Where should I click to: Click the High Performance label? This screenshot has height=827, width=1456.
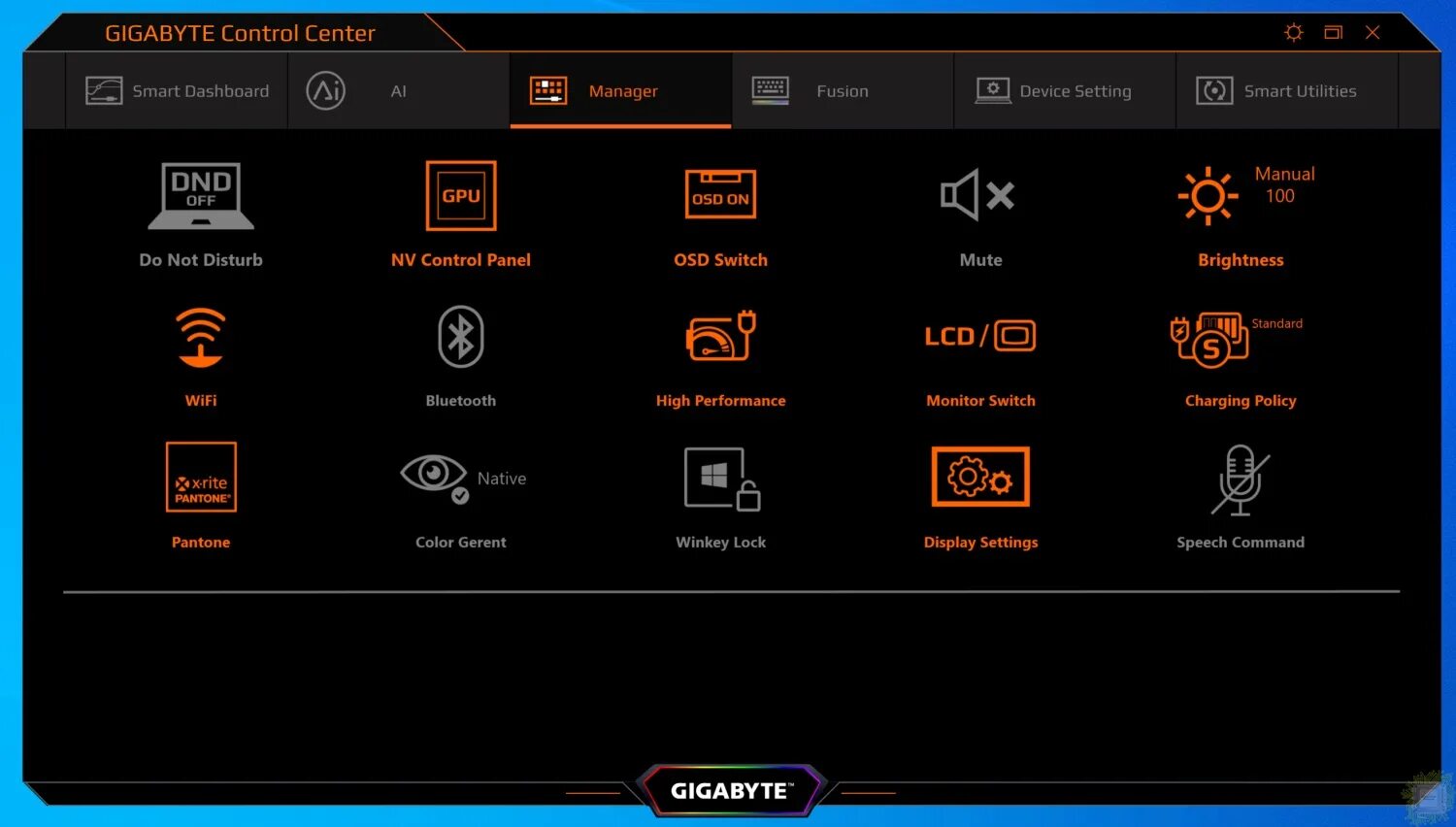(720, 401)
